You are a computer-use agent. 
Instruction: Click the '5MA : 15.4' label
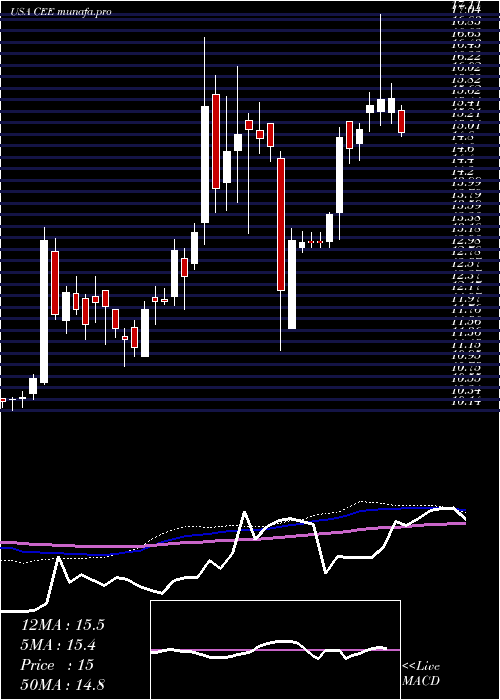tap(58, 645)
